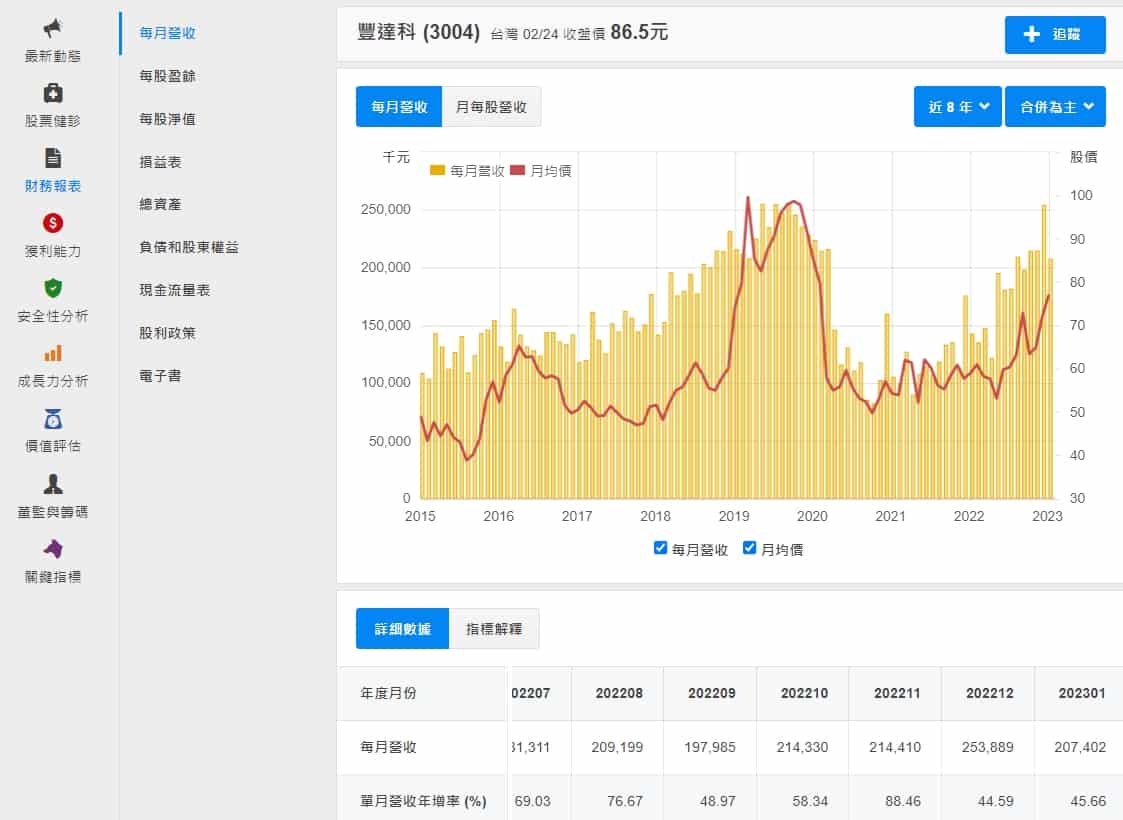This screenshot has height=820, width=1123.
Task: Toggle the yellow 每月營收 legend swatch
Action: click(437, 171)
